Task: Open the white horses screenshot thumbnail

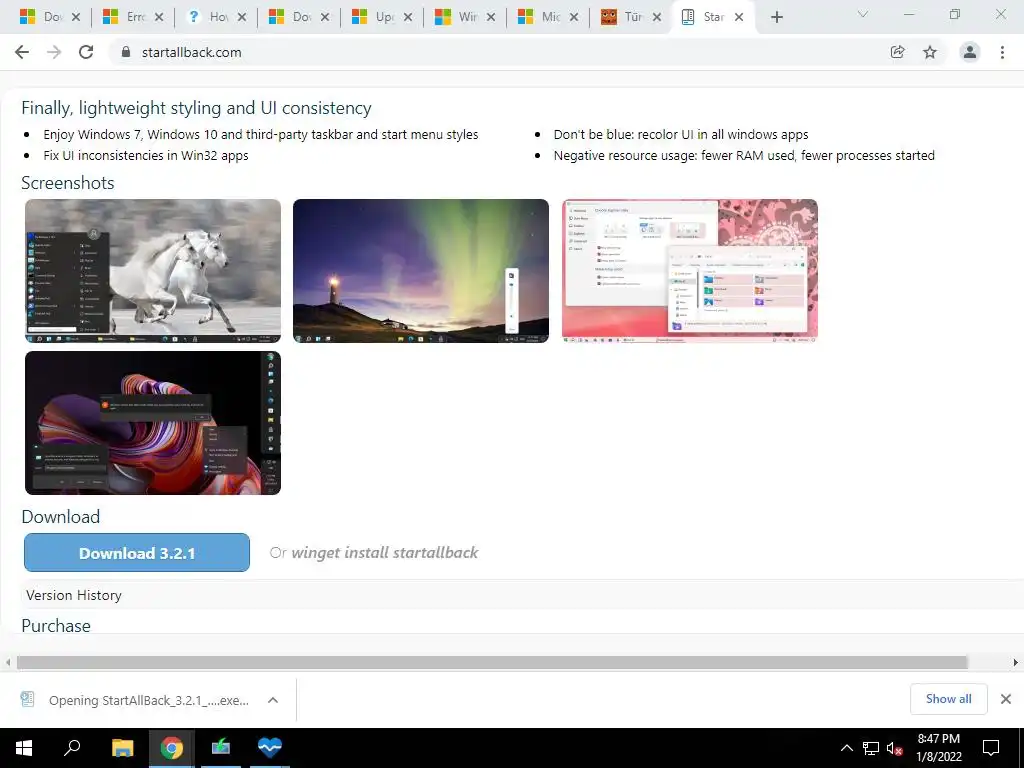Action: click(x=153, y=271)
